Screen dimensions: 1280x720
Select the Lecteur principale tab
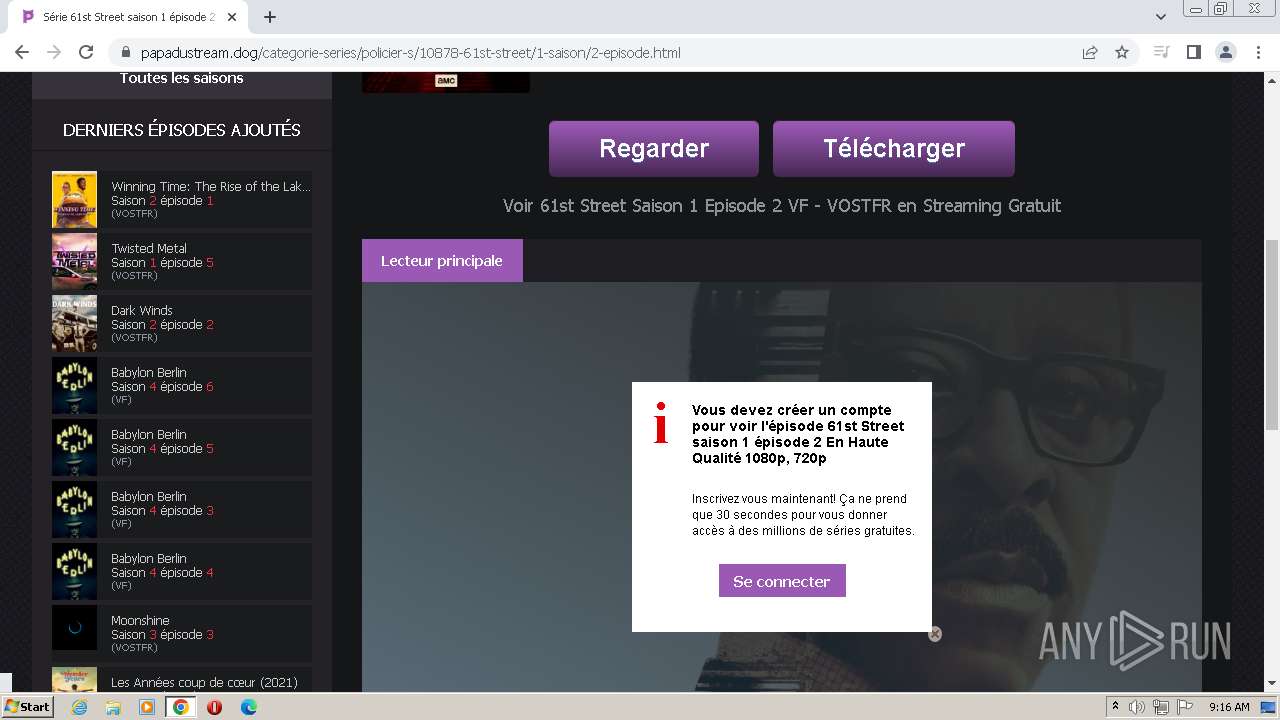tap(442, 261)
